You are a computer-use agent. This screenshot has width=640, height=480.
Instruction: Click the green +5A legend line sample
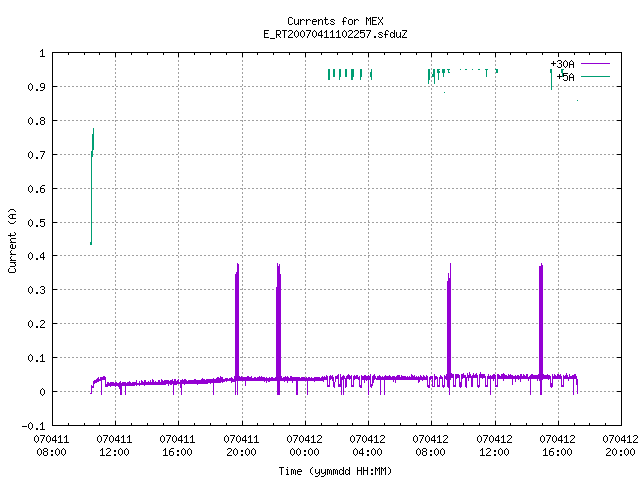click(595, 76)
